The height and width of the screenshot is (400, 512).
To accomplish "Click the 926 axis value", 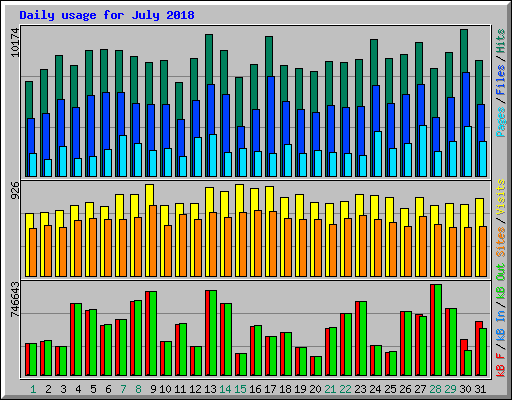I will click(15, 191).
